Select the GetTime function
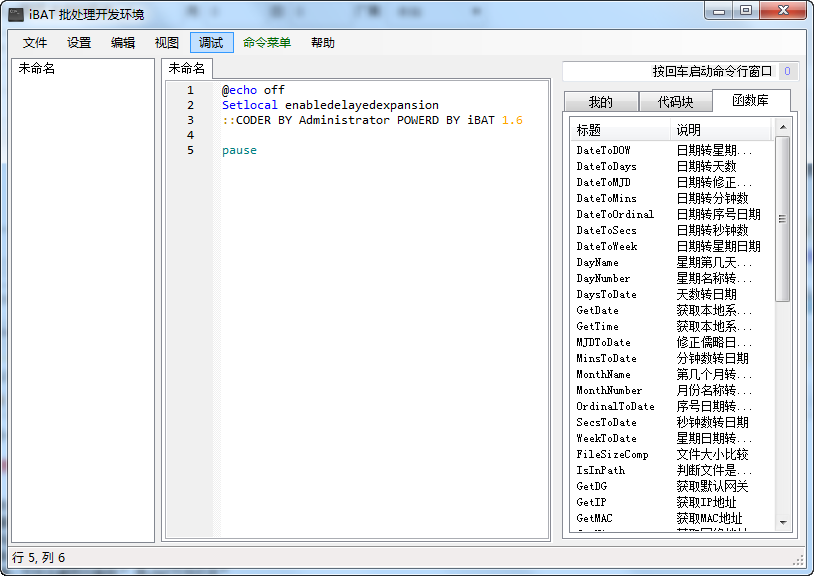 [x=598, y=326]
